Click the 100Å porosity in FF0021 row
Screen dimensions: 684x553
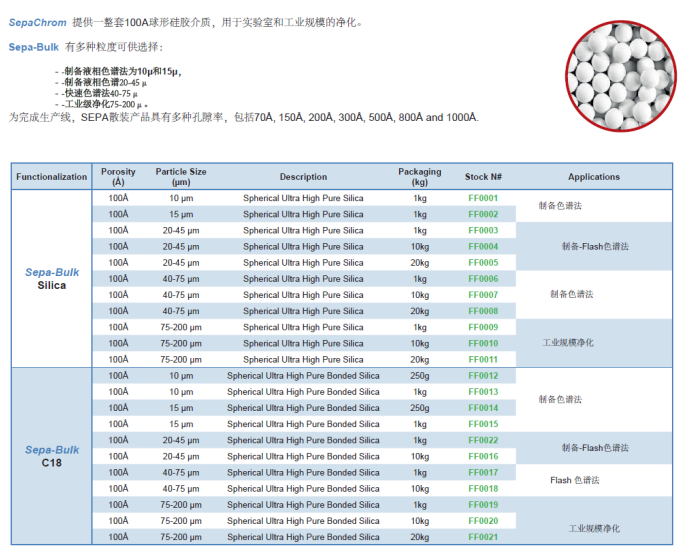118,537
